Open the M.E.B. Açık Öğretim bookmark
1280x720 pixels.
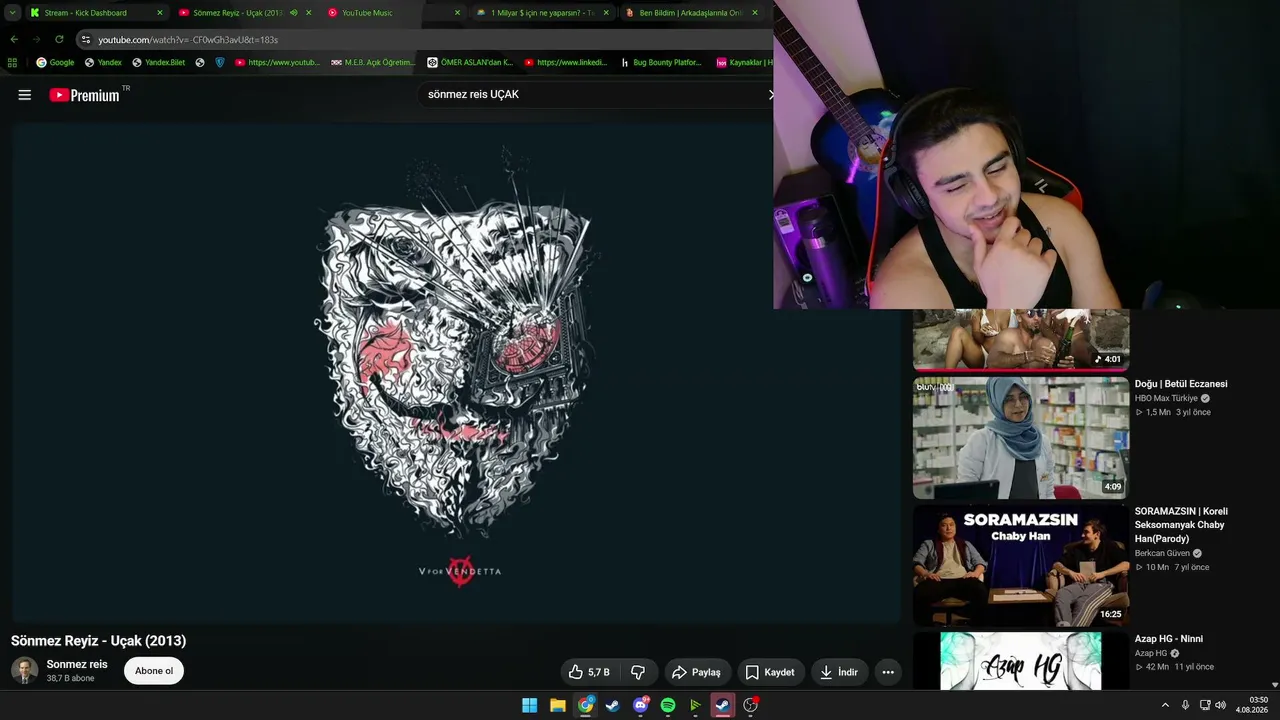click(372, 62)
